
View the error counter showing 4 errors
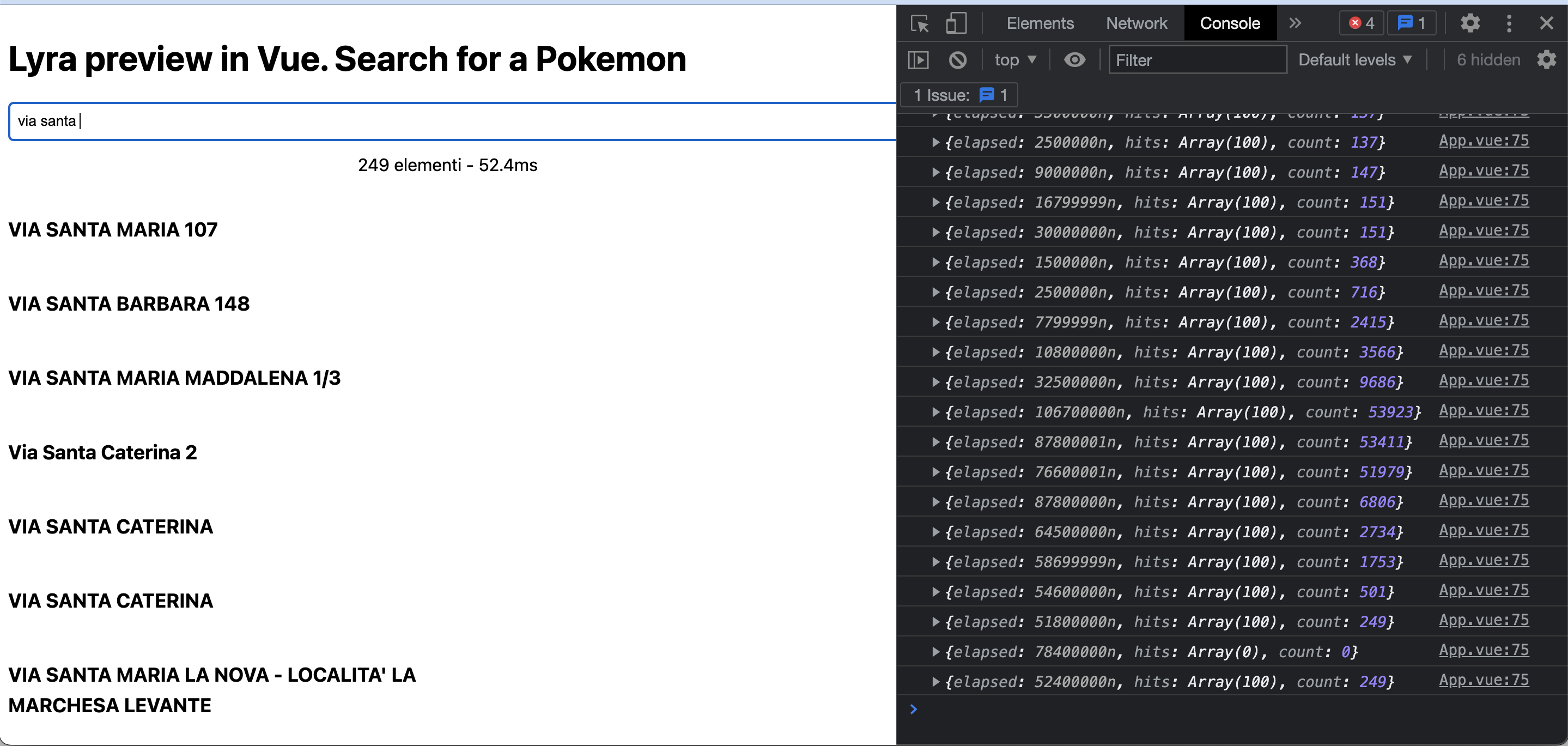(1361, 22)
